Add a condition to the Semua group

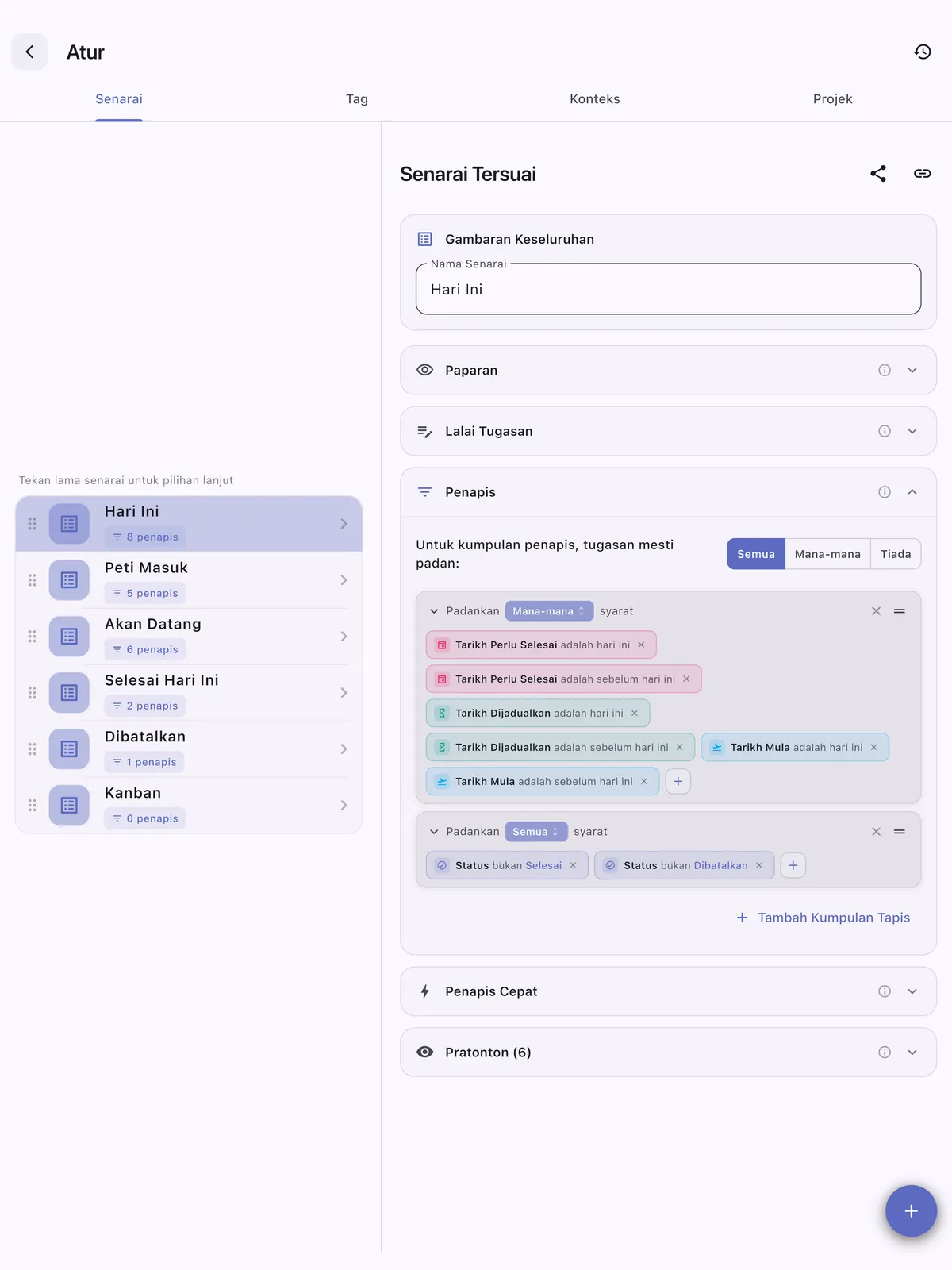pyautogui.click(x=793, y=866)
